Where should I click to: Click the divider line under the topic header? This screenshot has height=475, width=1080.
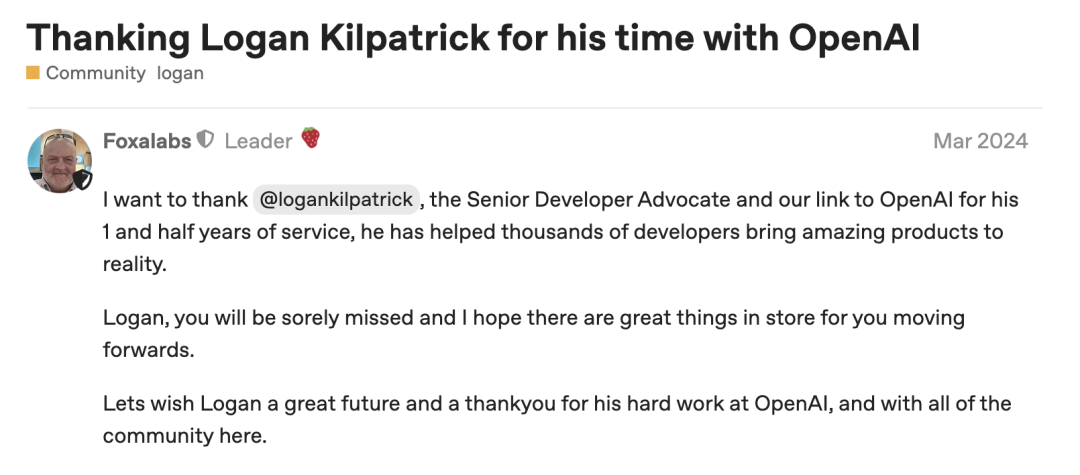click(x=534, y=108)
